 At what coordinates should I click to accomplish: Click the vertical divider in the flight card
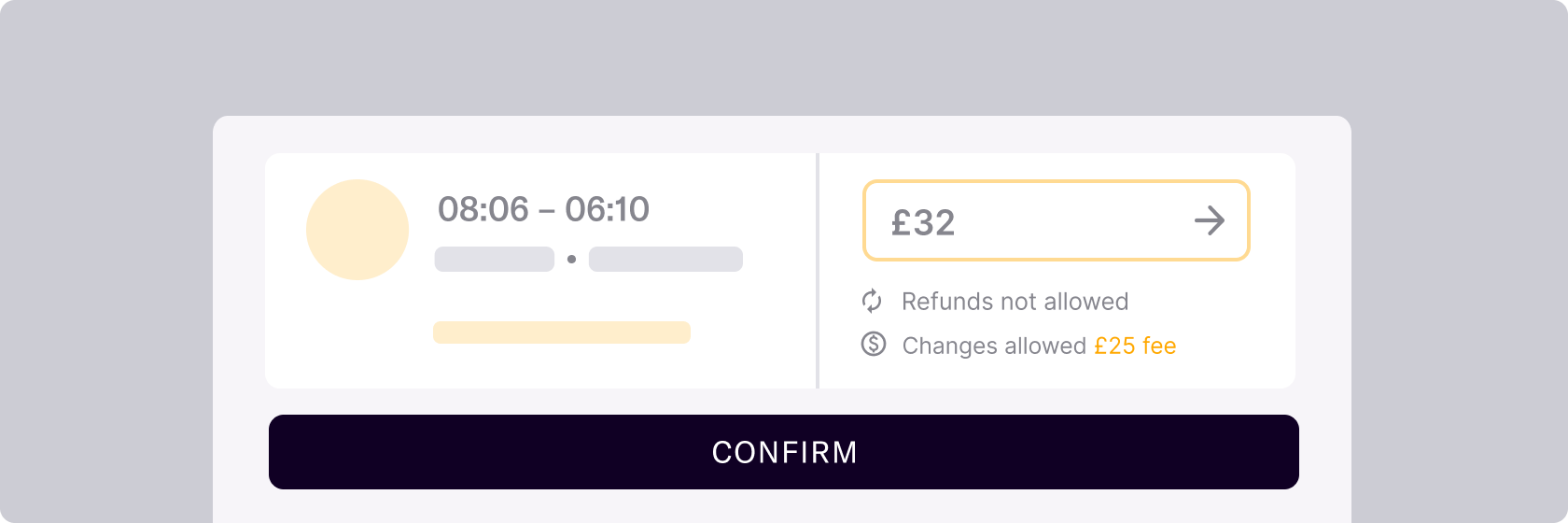818,271
